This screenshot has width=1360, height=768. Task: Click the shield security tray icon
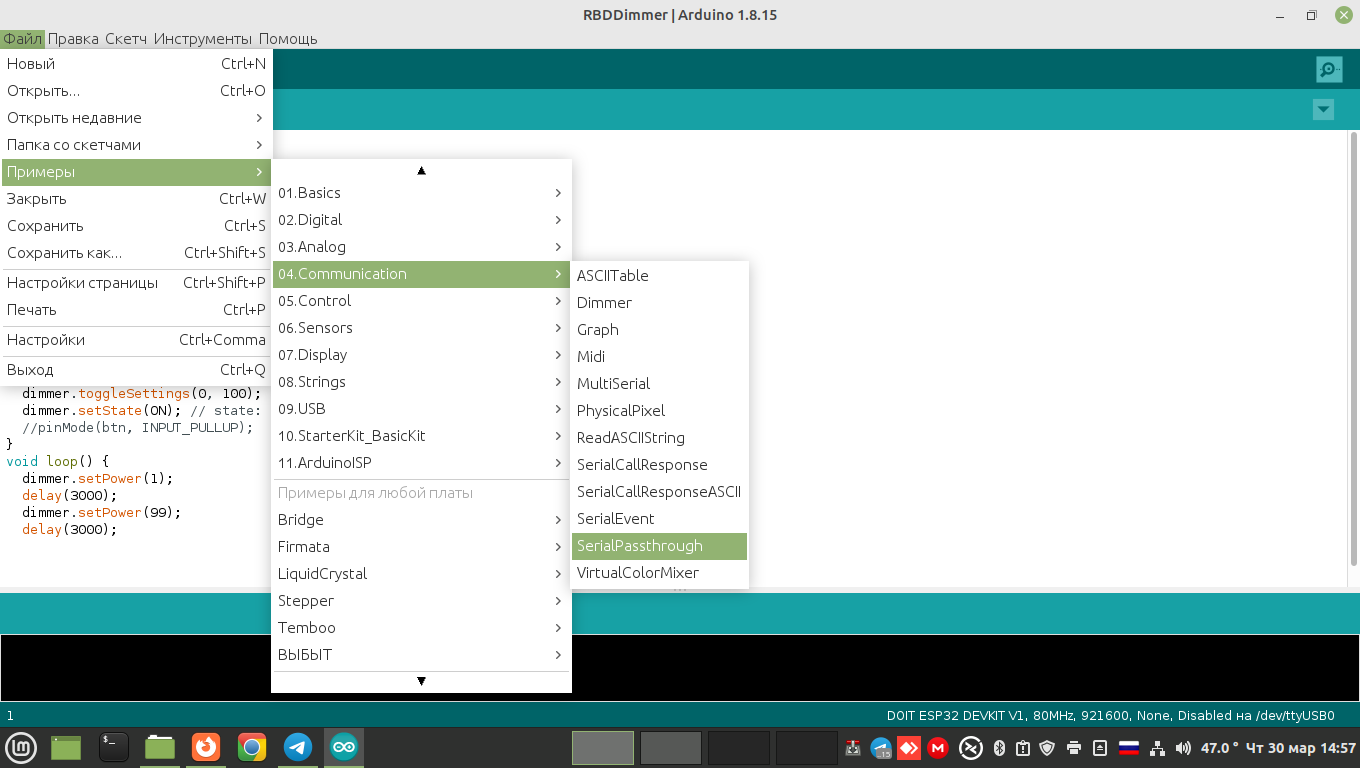[x=1048, y=747]
